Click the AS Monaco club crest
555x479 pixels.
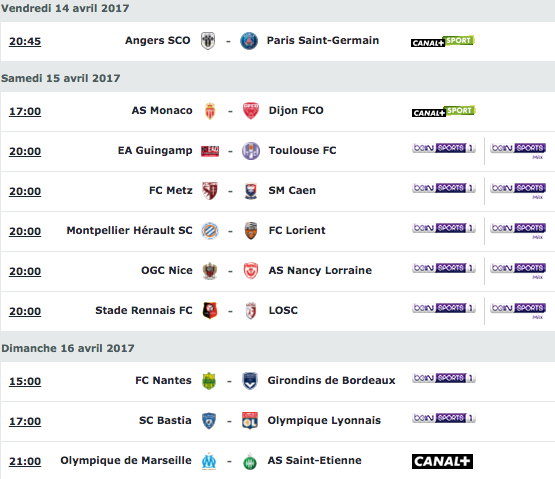(210, 111)
